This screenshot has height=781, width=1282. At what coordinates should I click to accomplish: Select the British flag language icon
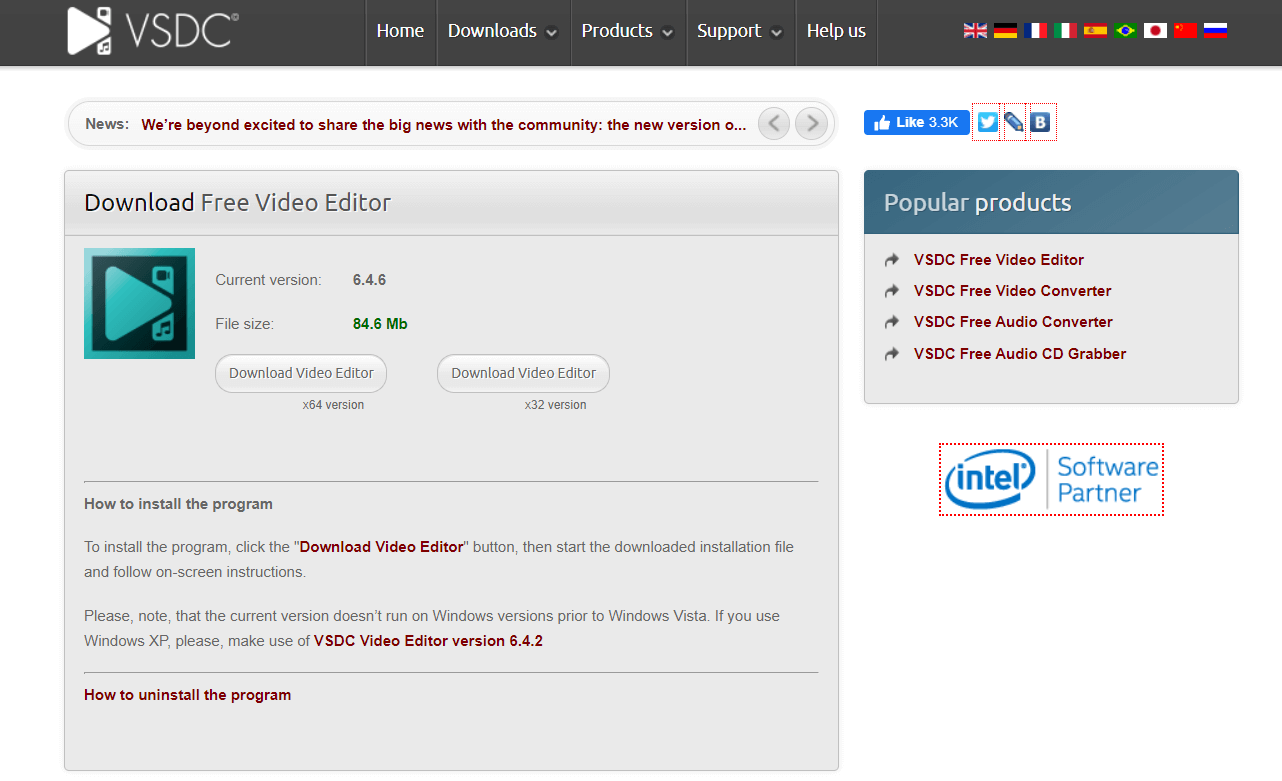[975, 30]
